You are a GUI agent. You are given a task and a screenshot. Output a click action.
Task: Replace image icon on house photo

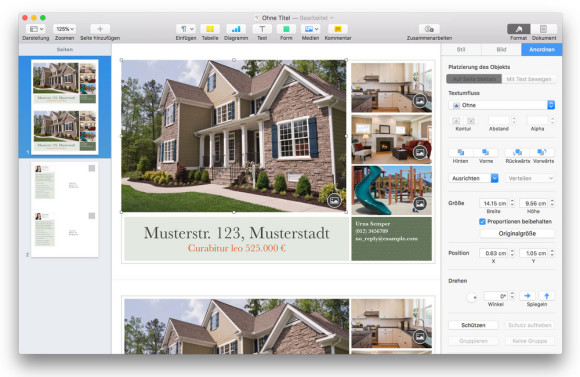coord(334,200)
